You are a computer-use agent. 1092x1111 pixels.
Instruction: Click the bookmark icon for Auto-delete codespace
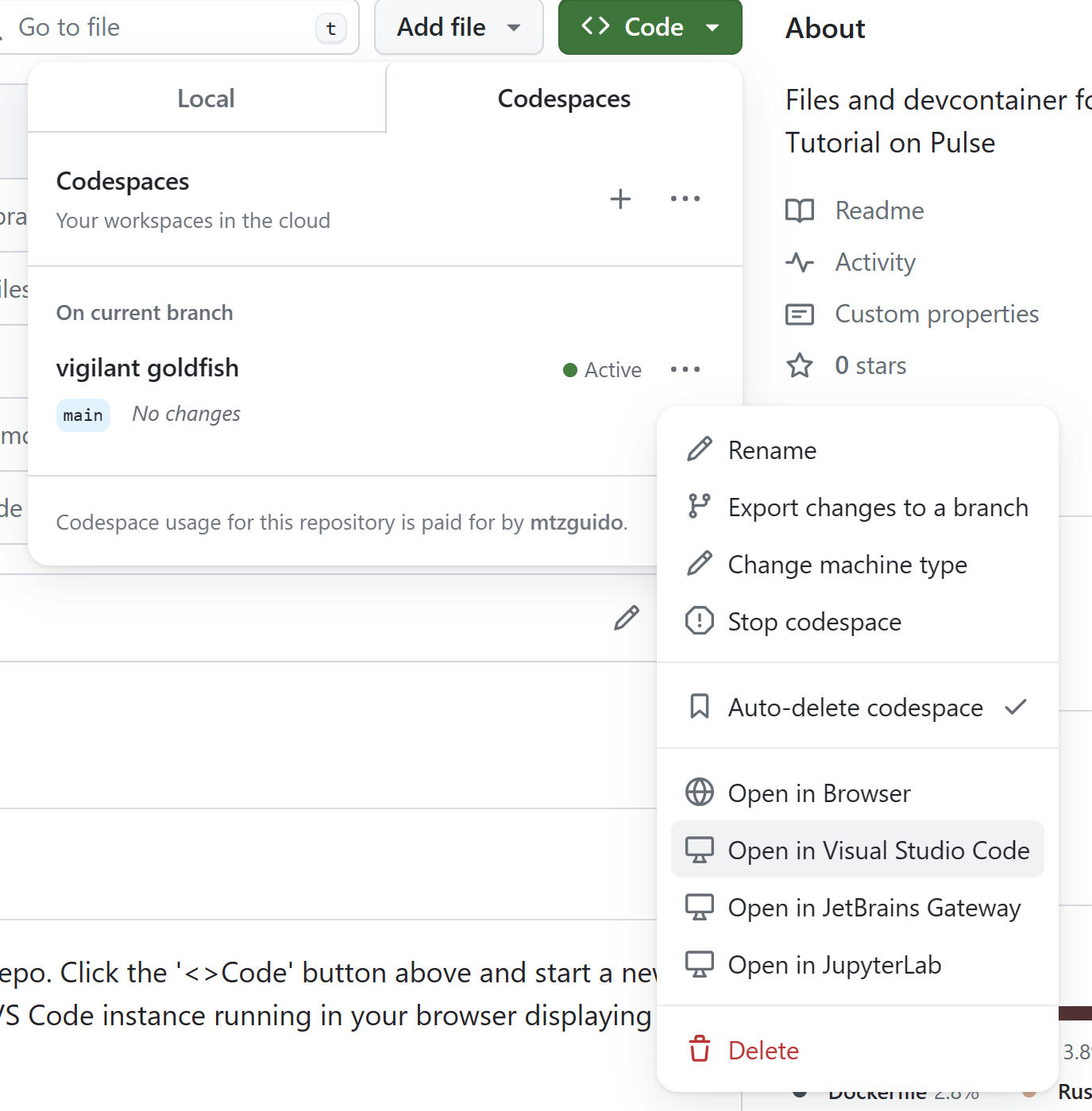(700, 706)
